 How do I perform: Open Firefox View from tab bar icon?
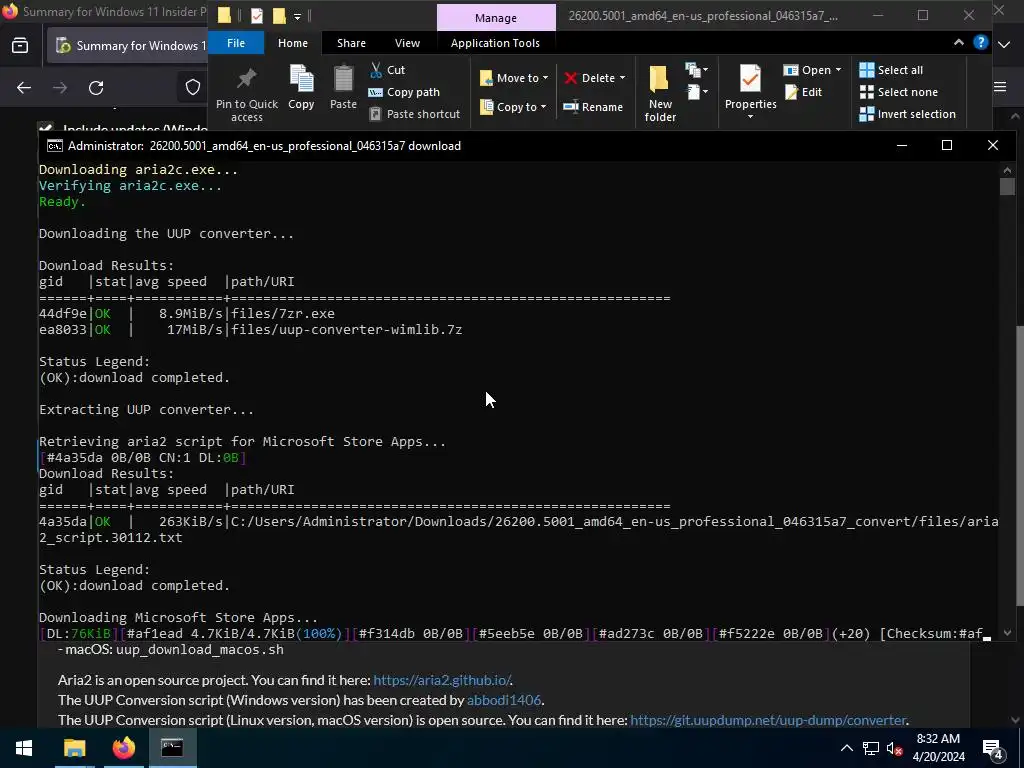[x=20, y=46]
